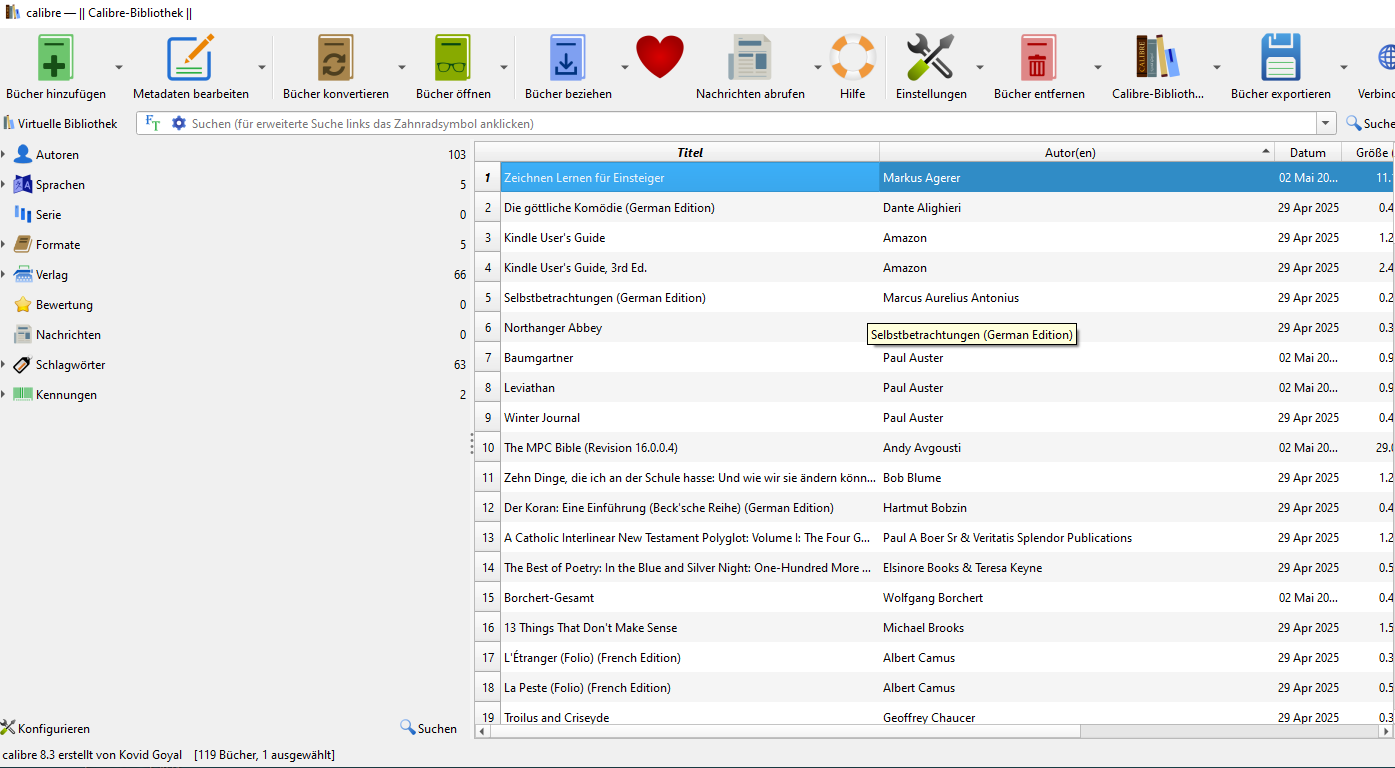Expand the Autoren tree node arrow
This screenshot has width=1395, height=768.
(x=4, y=155)
